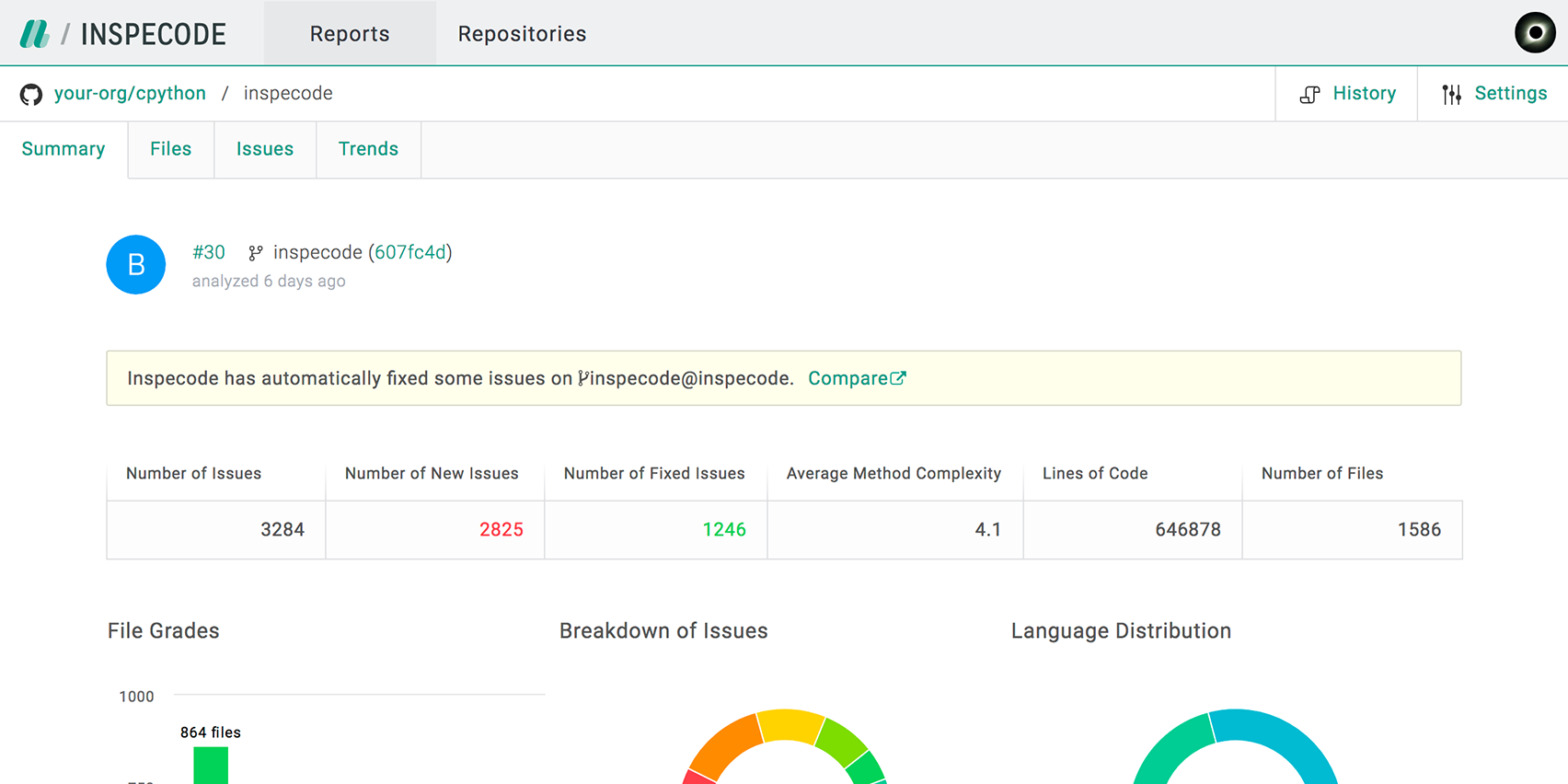Screen dimensions: 1568x784
Task: Click the green 864 files bar
Action: click(211, 766)
